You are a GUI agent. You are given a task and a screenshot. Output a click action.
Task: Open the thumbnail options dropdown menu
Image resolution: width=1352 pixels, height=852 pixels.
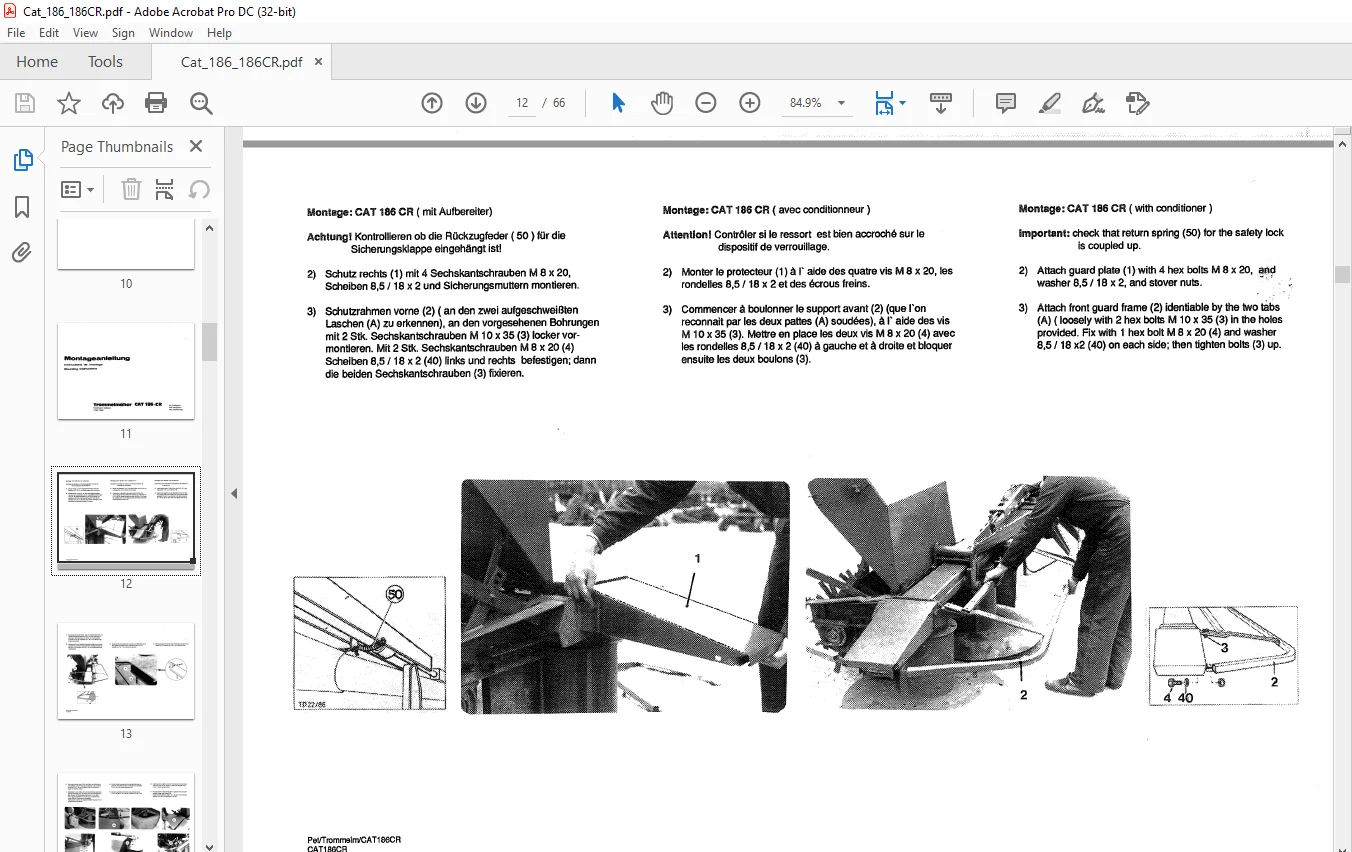[78, 189]
